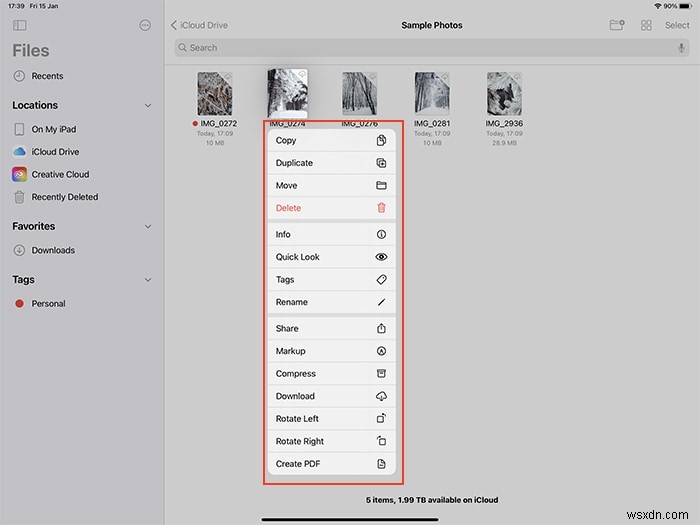This screenshot has height=525, width=700.
Task: Click the On My iPad device icon
Action: (x=19, y=129)
